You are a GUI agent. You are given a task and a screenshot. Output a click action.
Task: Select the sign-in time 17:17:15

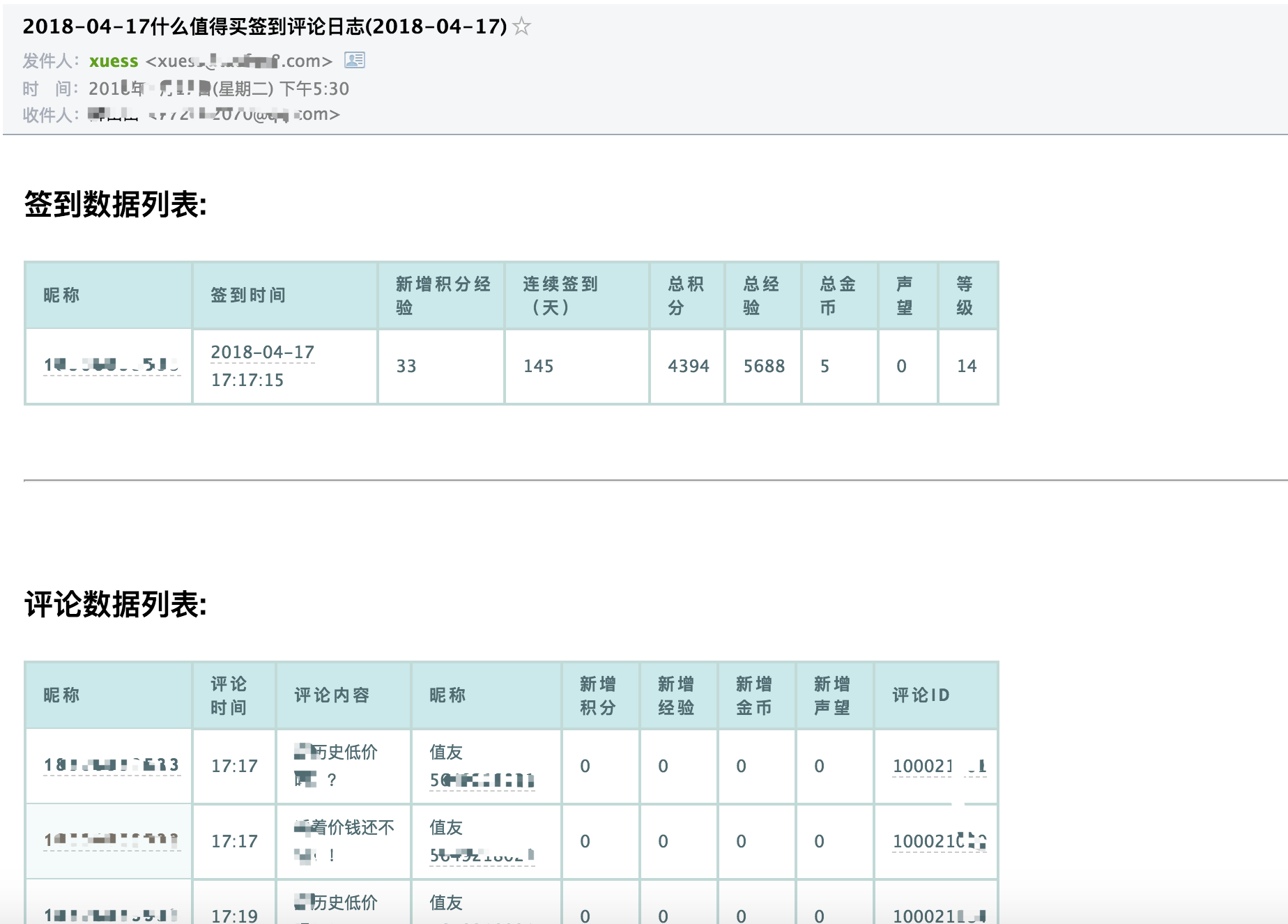point(247,380)
